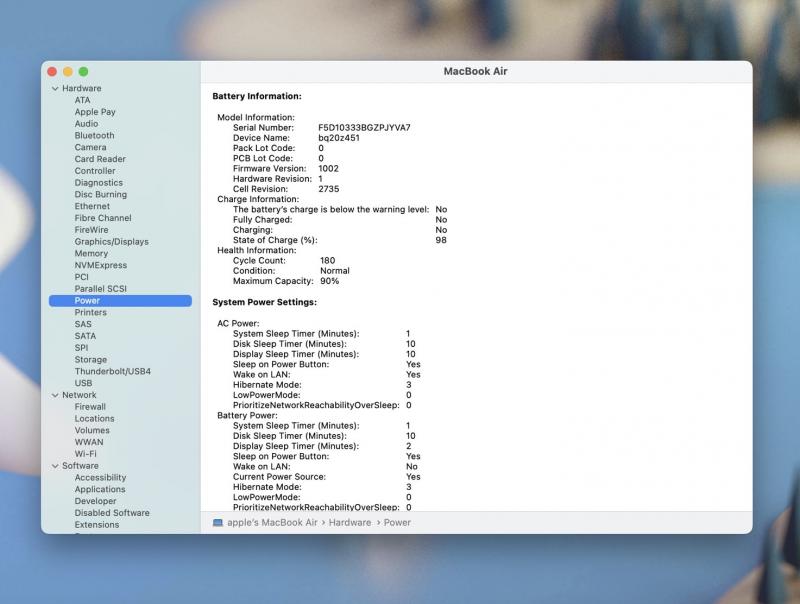The width and height of the screenshot is (800, 604).
Task: Click apple's MacBook Air in path bar
Action: click(x=272, y=522)
